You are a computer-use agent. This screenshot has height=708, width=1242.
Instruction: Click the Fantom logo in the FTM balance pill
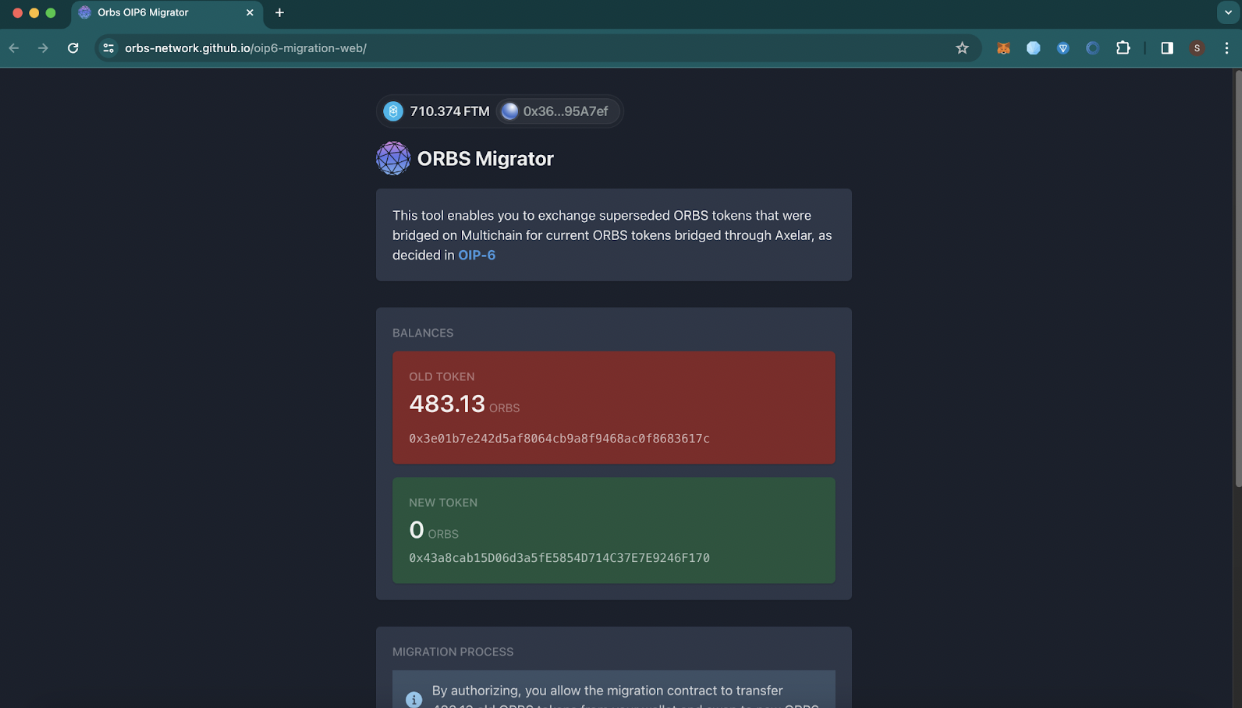[x=393, y=111]
